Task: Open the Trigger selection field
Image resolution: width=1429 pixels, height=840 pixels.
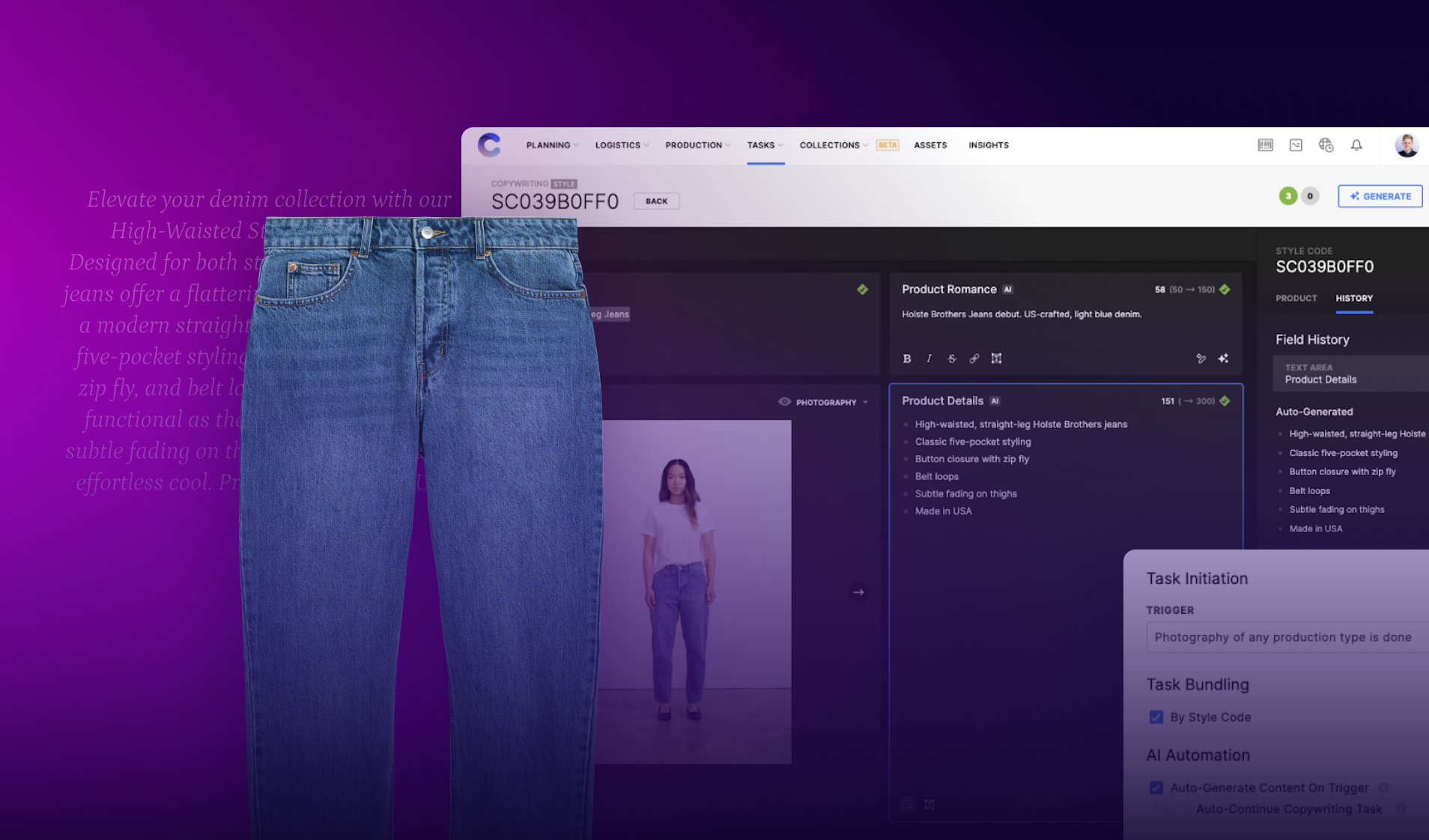Action: click(x=1287, y=637)
